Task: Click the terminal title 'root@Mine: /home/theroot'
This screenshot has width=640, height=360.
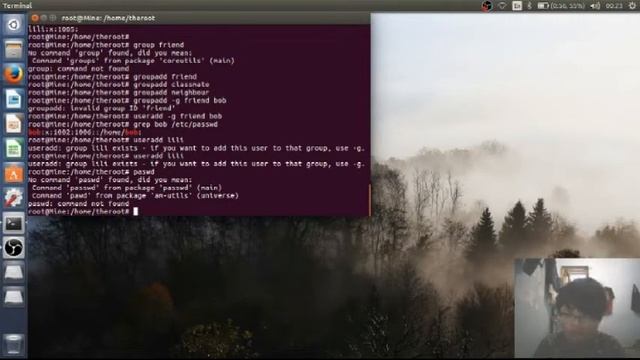Action: 108,18
